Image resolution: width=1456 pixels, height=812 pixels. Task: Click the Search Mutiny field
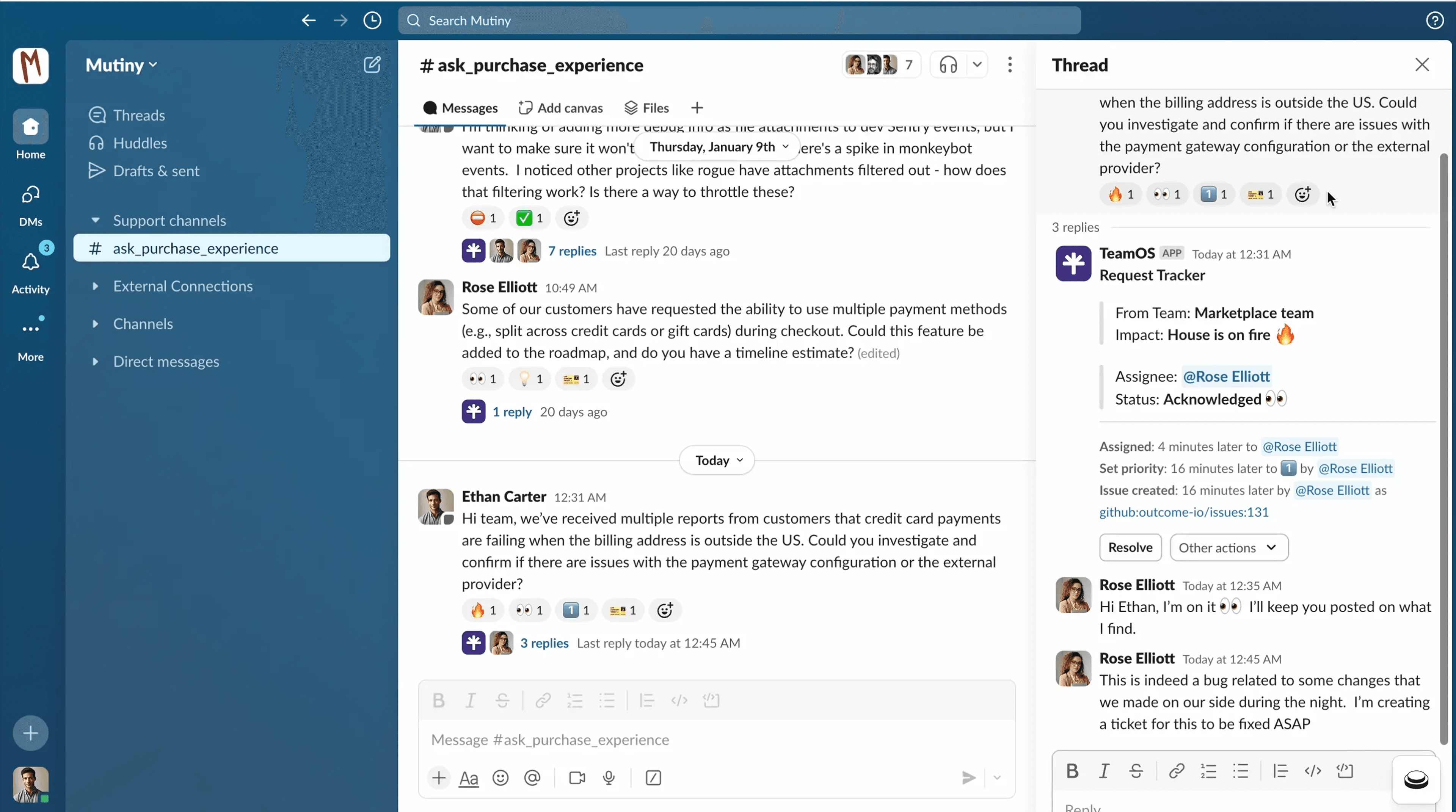tap(739, 21)
